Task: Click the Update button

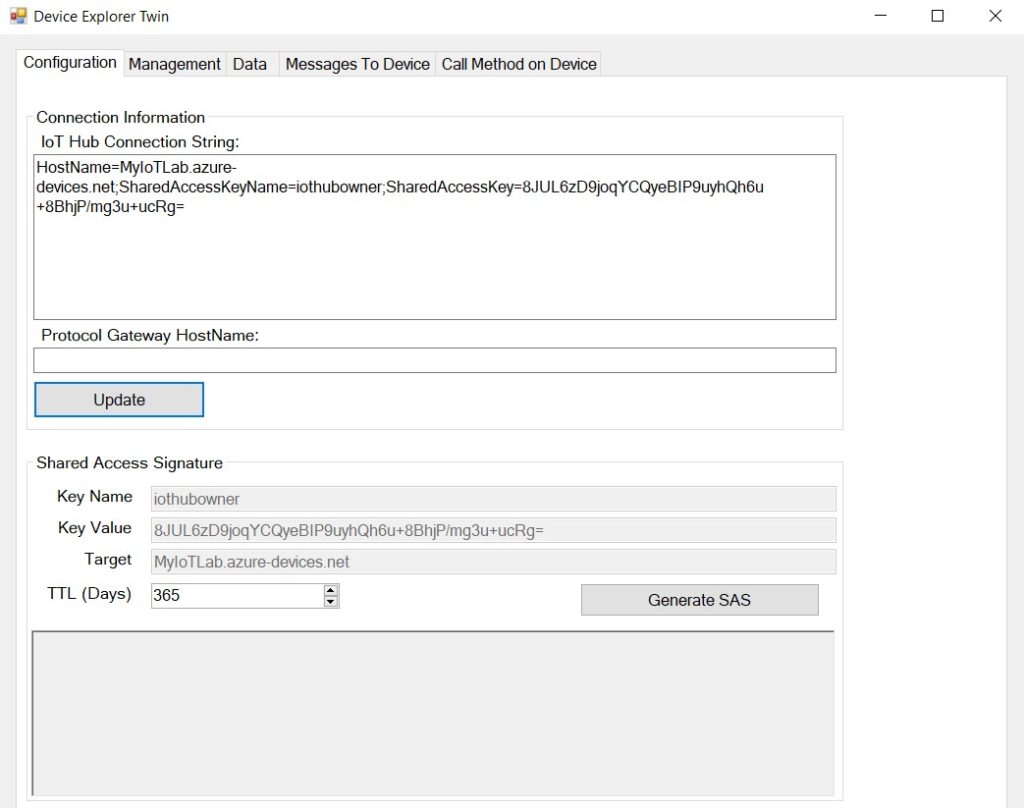Action: 118,399
